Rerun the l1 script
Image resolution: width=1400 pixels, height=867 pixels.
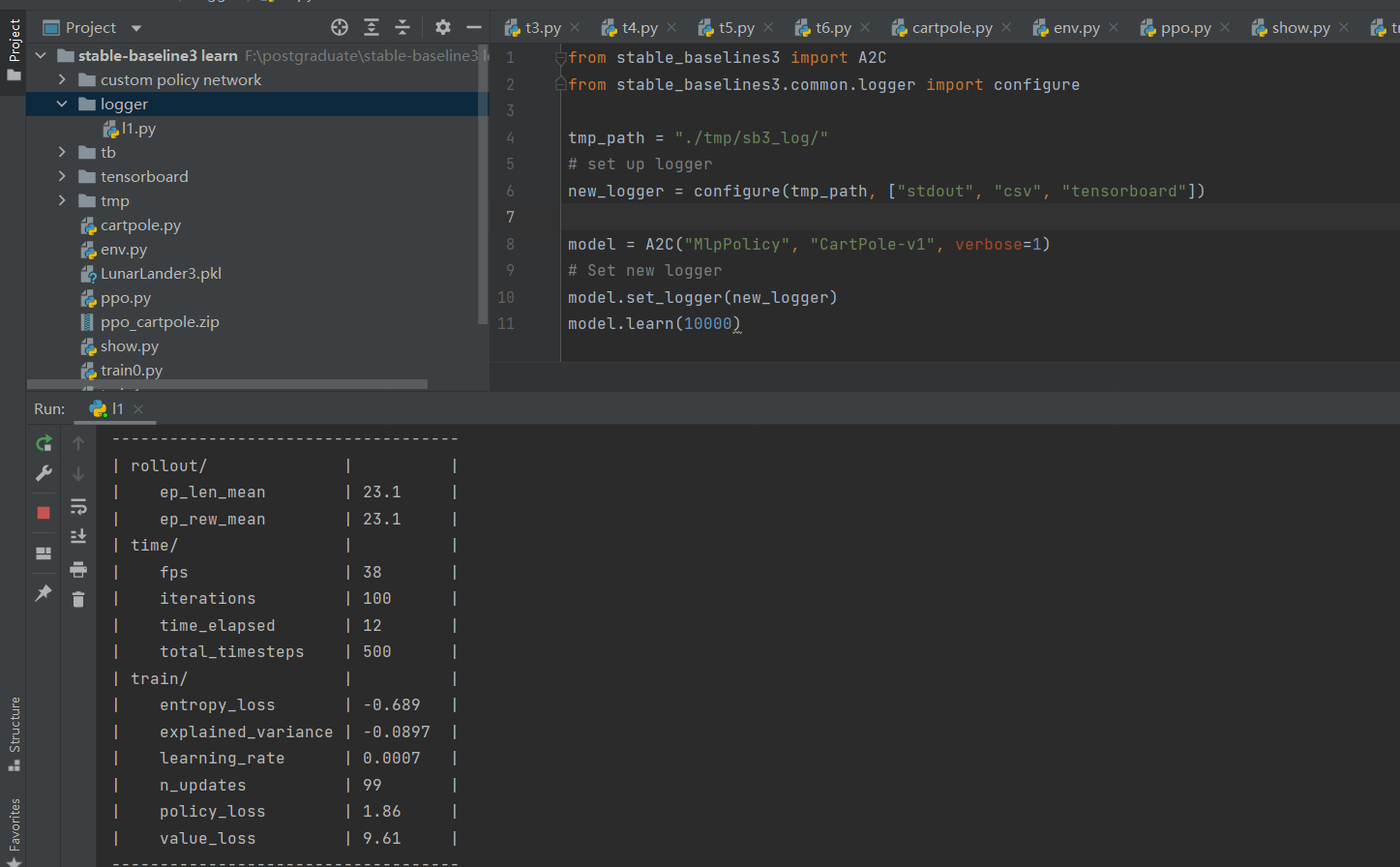click(44, 442)
